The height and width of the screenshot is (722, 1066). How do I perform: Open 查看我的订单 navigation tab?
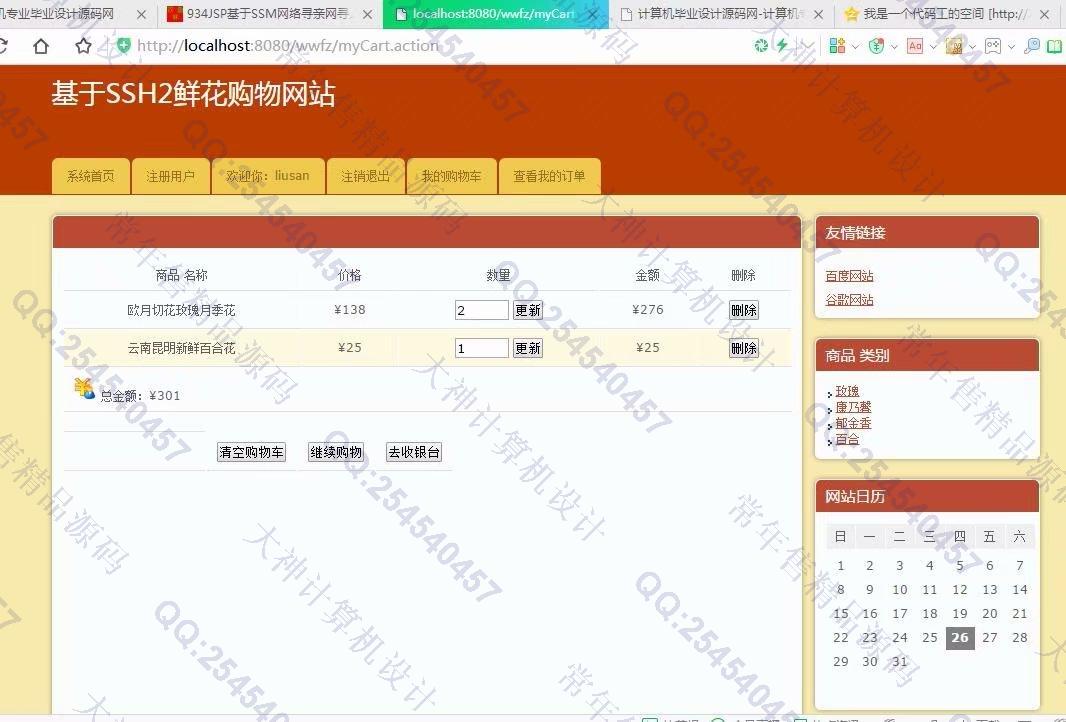[x=549, y=176]
